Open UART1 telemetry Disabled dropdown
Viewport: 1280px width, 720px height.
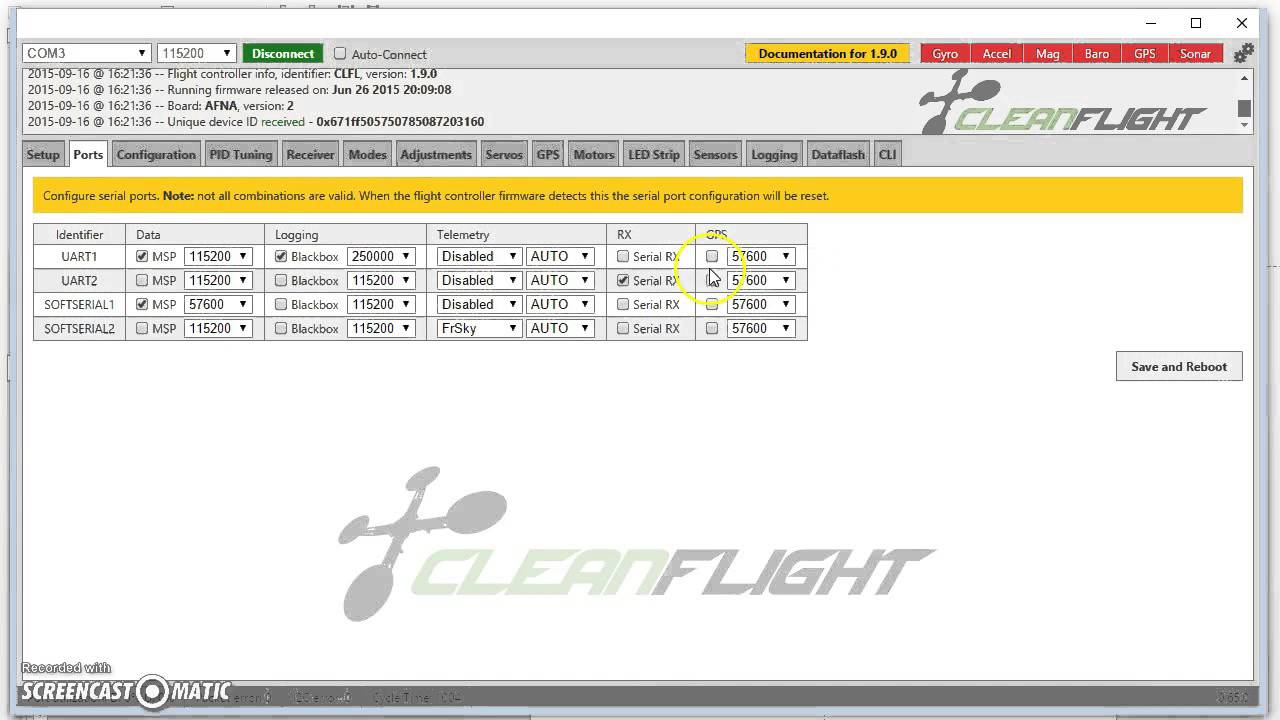(x=479, y=256)
